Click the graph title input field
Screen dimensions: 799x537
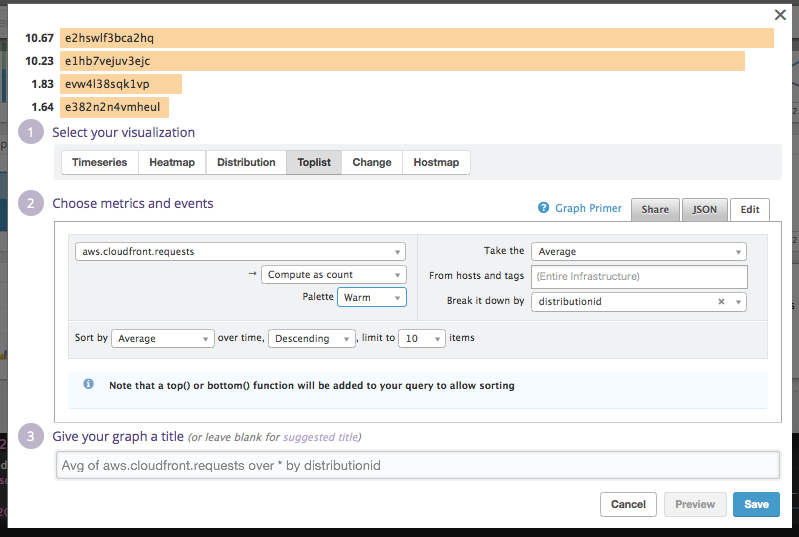pyautogui.click(x=417, y=465)
